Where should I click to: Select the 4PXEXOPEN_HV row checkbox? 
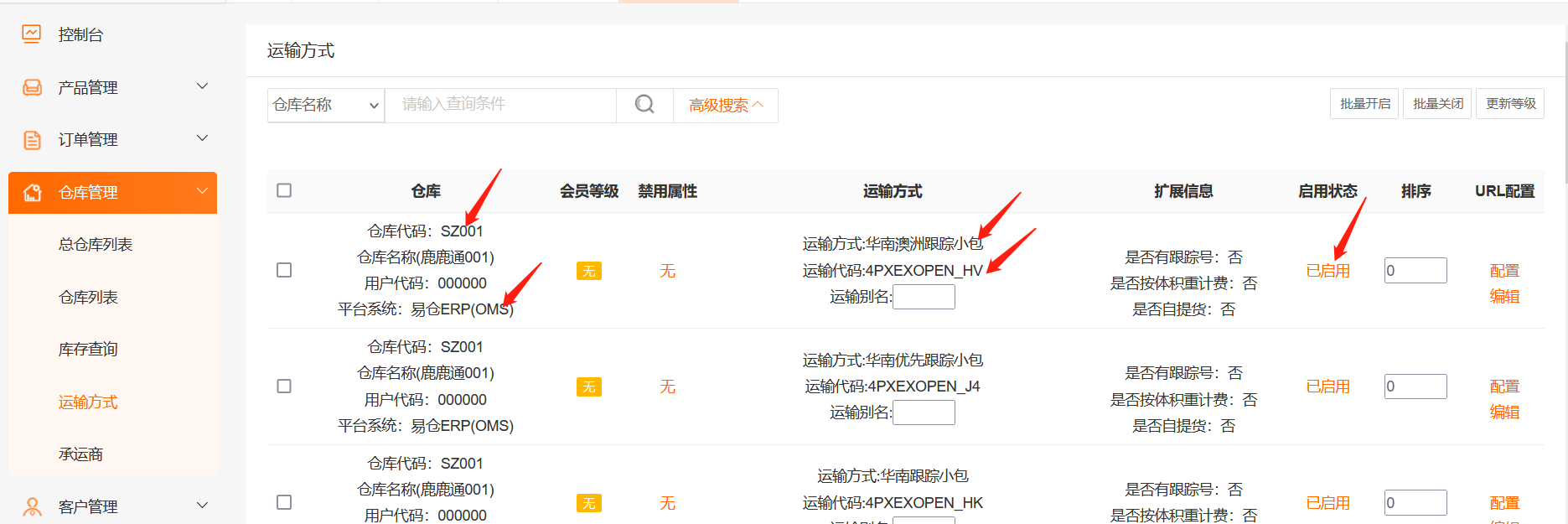point(284,270)
